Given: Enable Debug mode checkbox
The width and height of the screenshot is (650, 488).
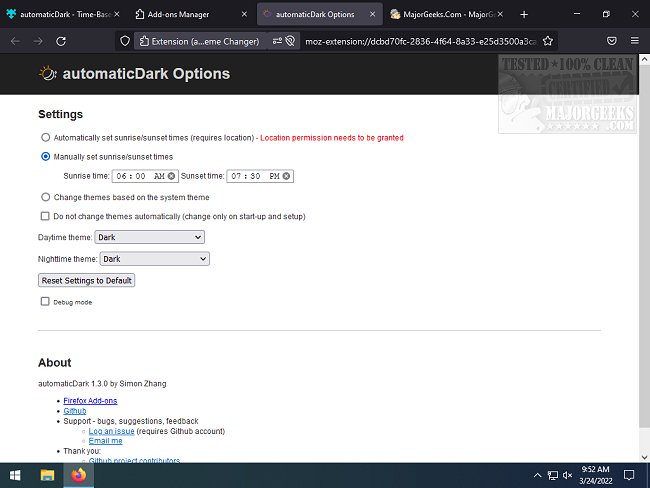Looking at the screenshot, I should (x=45, y=301).
